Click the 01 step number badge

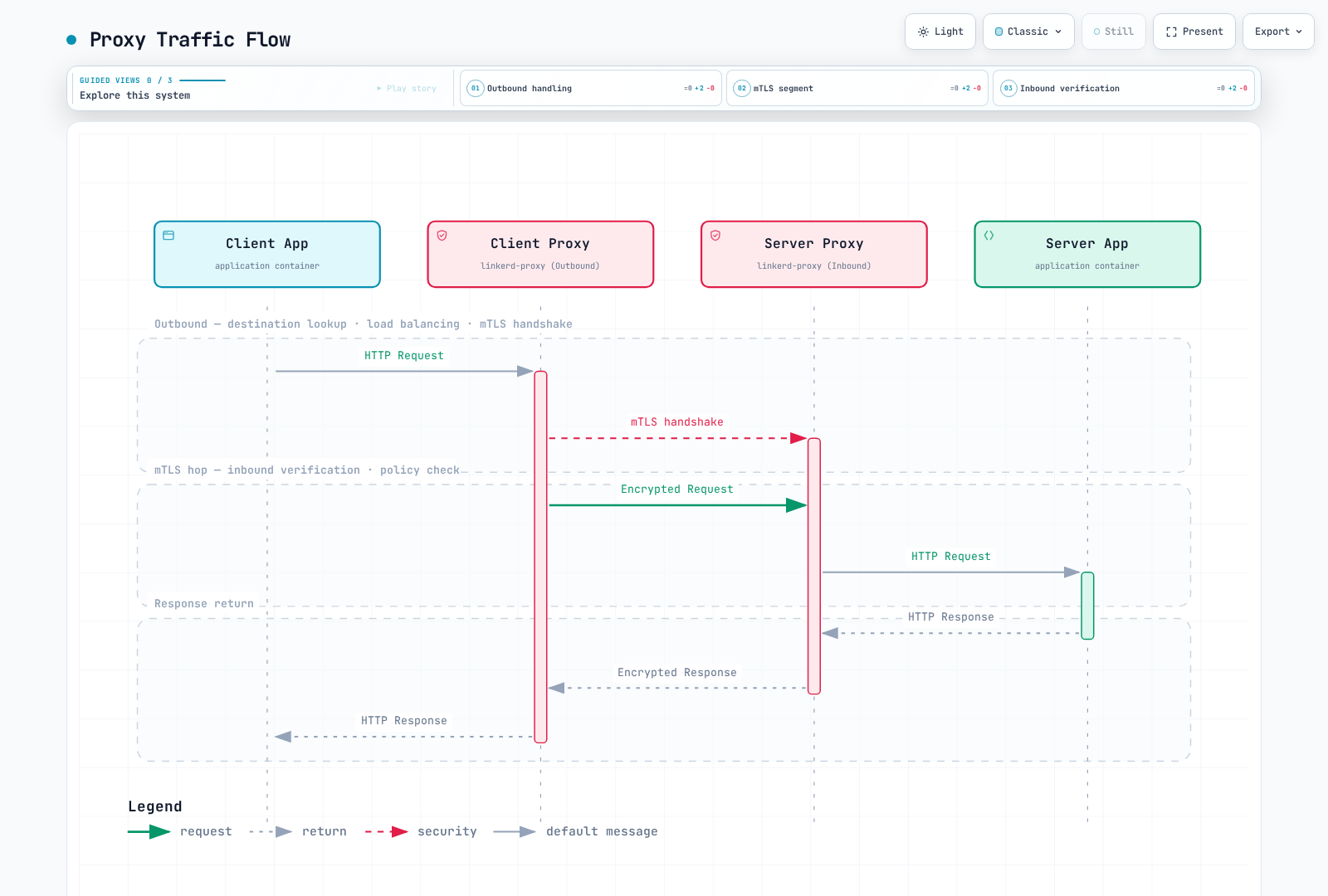[476, 88]
